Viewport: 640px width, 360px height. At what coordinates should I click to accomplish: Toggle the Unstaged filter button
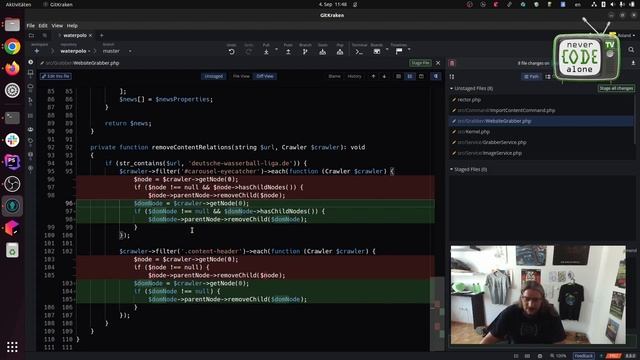[213, 76]
